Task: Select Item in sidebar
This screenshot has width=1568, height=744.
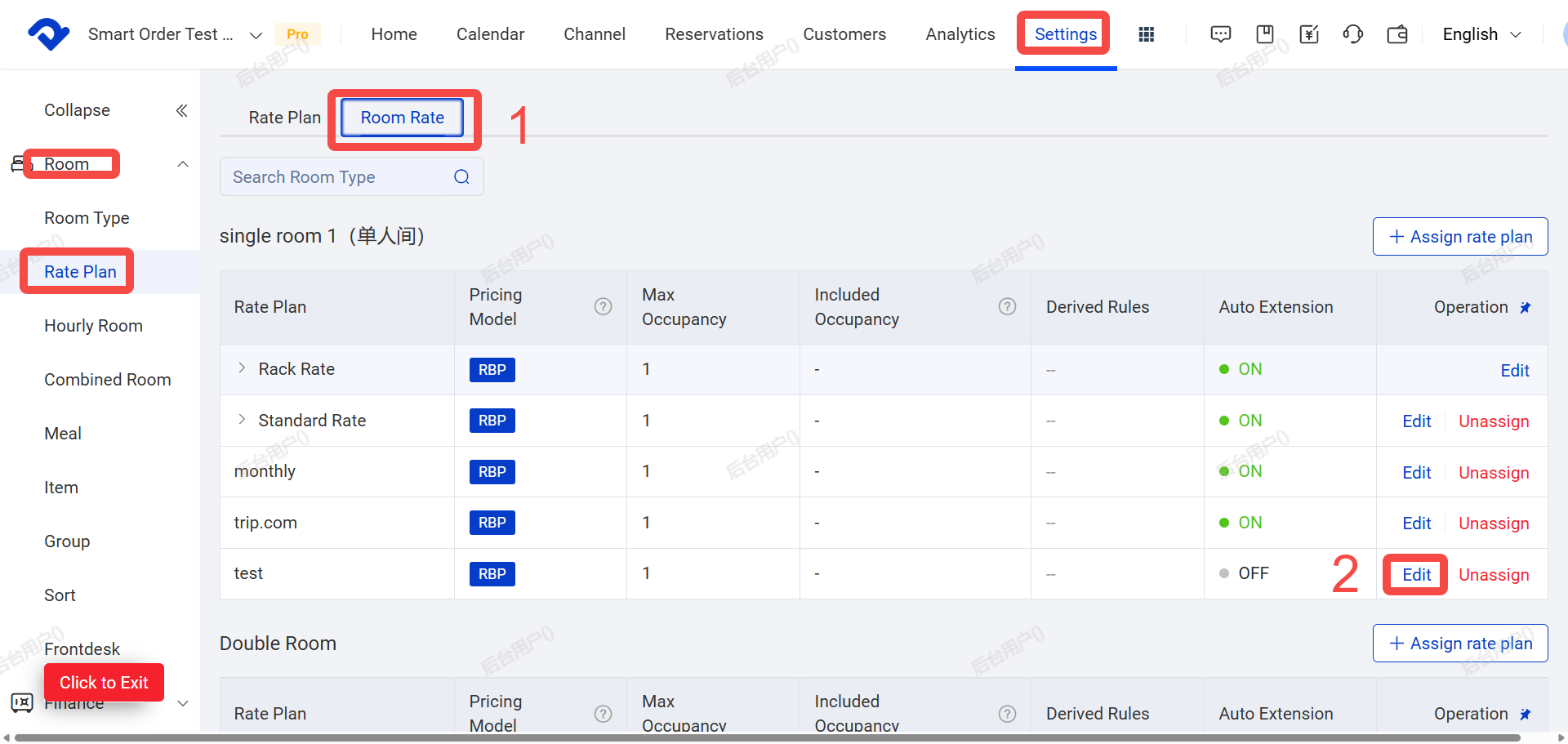Action: pyautogui.click(x=61, y=488)
